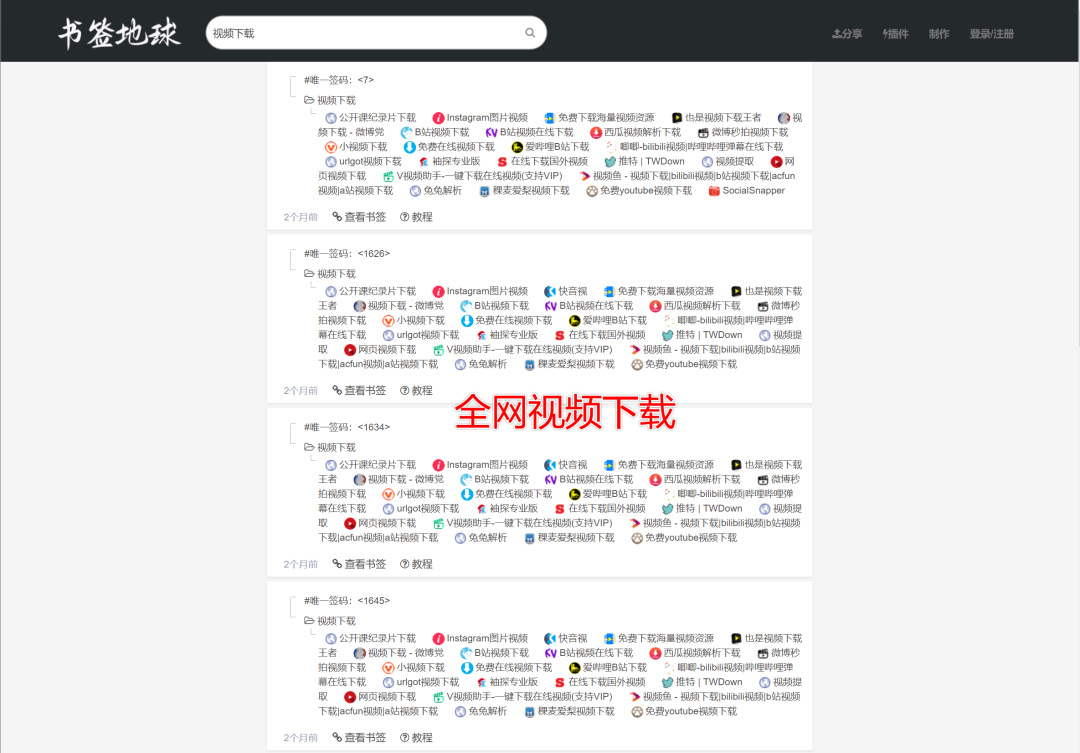Open the 插件 page from the header

click(895, 34)
